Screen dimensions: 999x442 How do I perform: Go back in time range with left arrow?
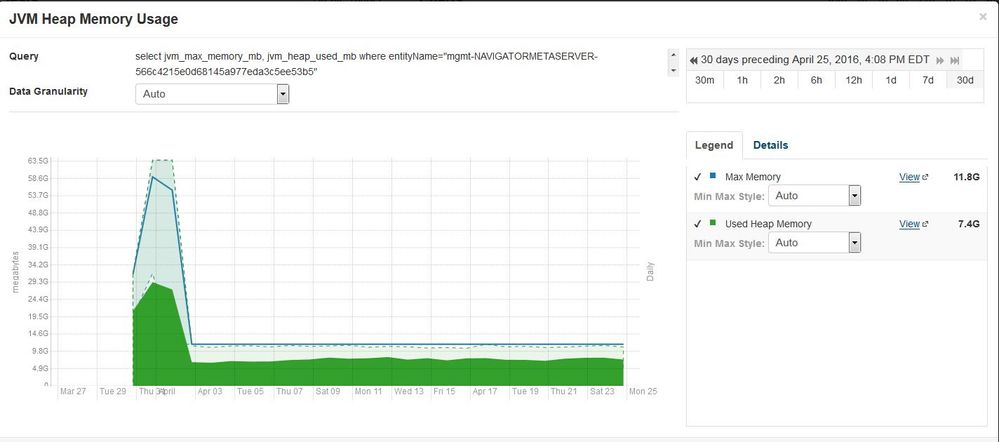click(x=694, y=61)
